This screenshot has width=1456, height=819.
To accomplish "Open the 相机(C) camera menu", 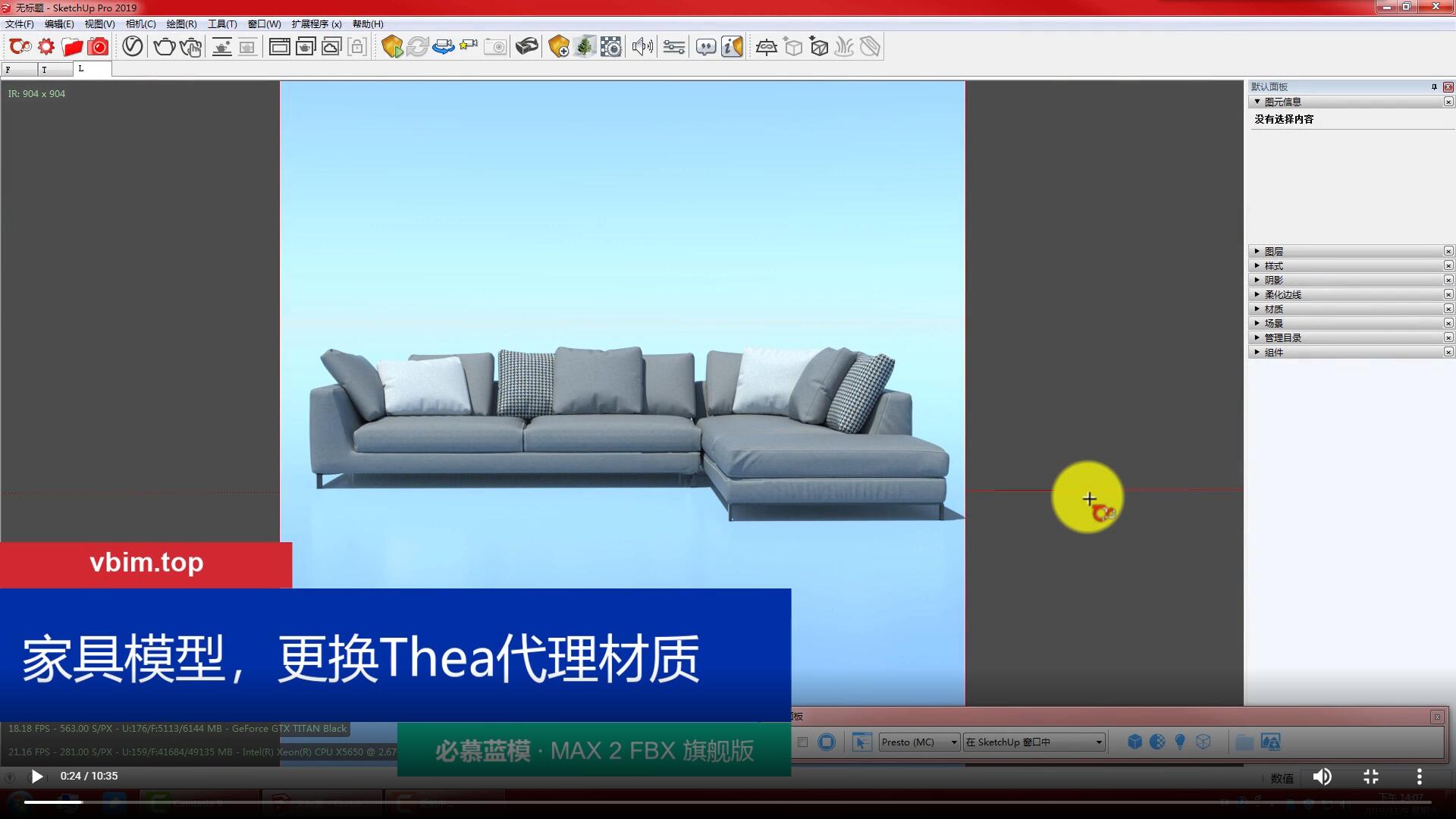I will coord(140,24).
